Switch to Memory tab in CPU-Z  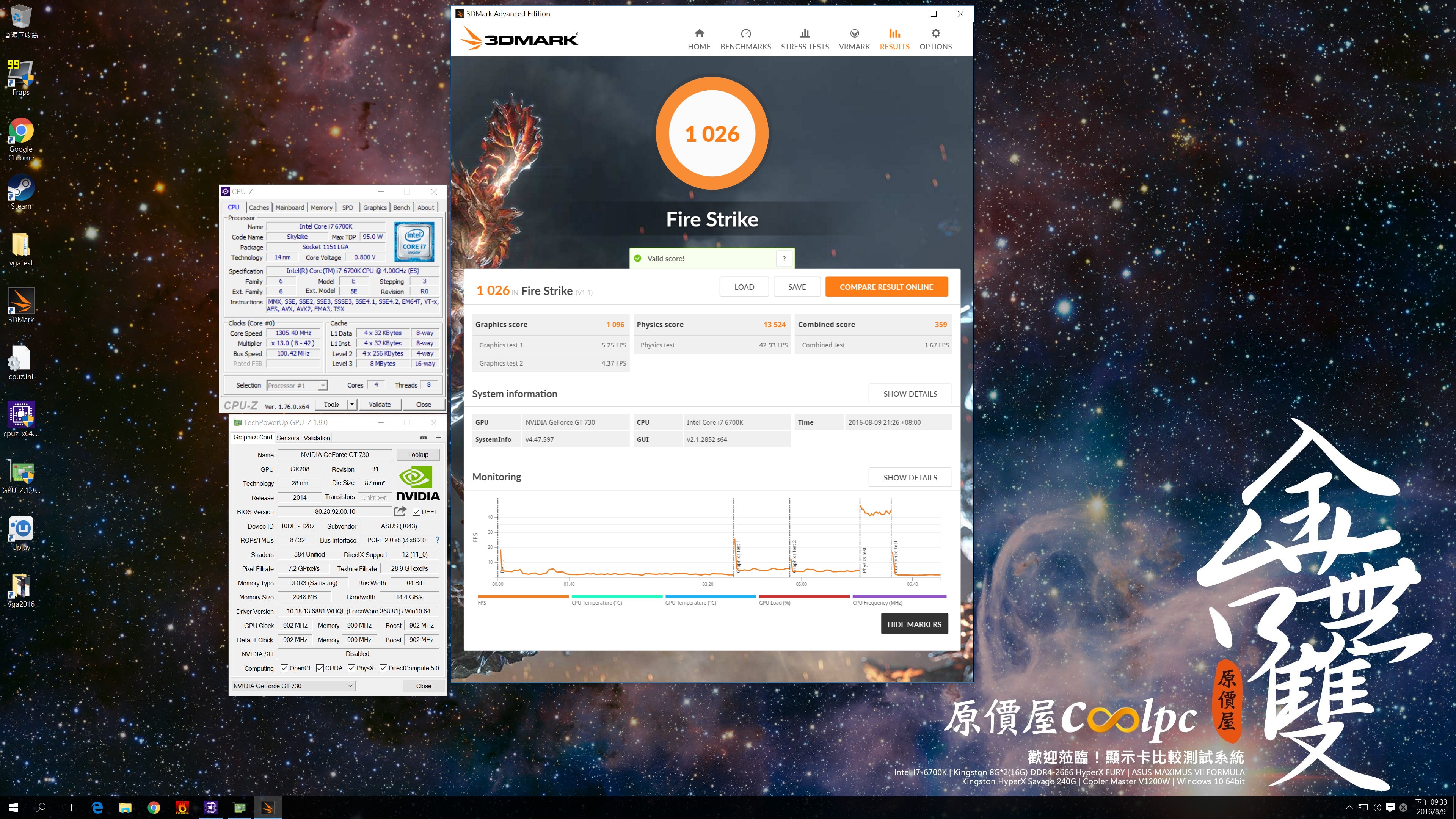[x=322, y=207]
